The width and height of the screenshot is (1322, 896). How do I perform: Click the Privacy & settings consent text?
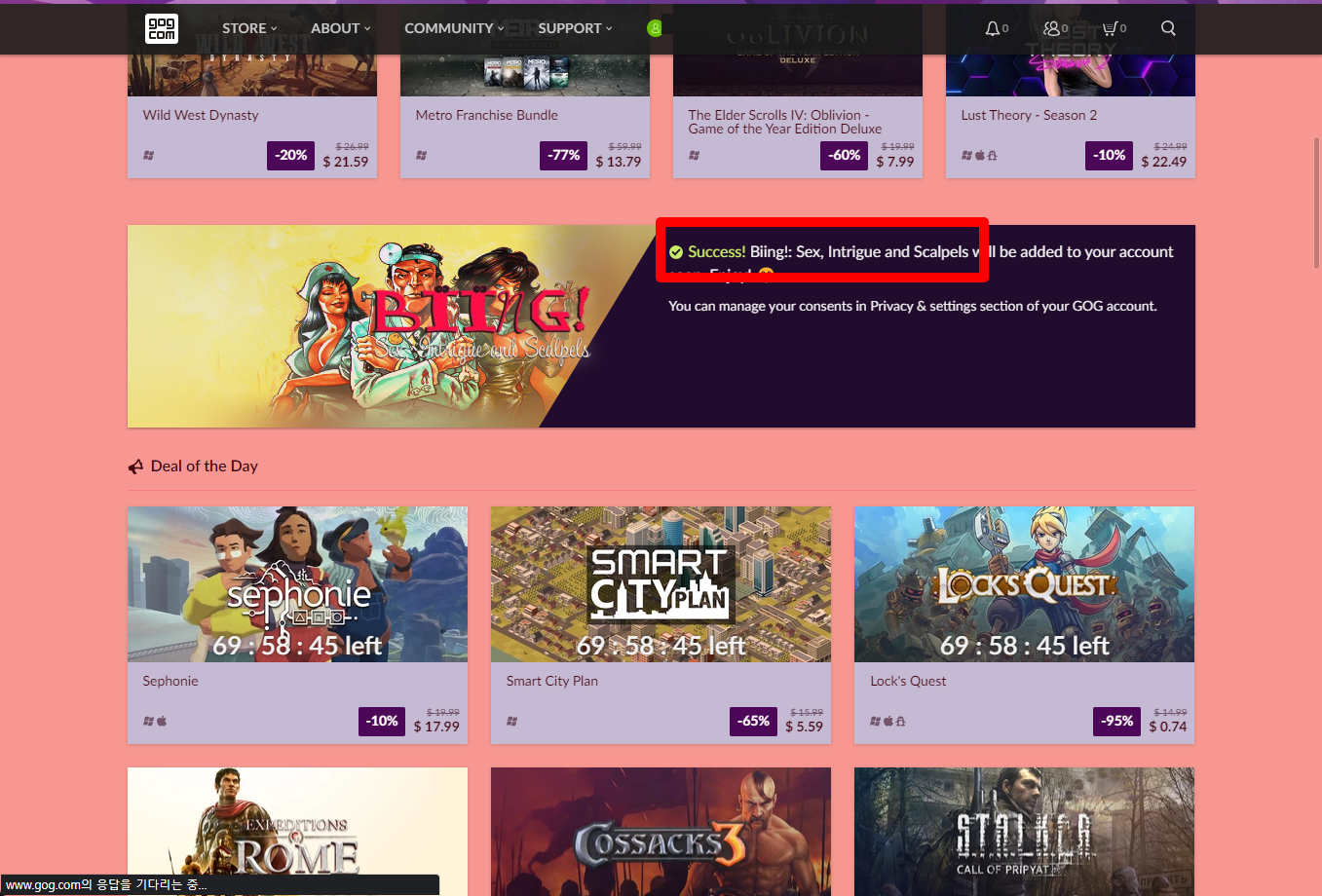tap(913, 306)
